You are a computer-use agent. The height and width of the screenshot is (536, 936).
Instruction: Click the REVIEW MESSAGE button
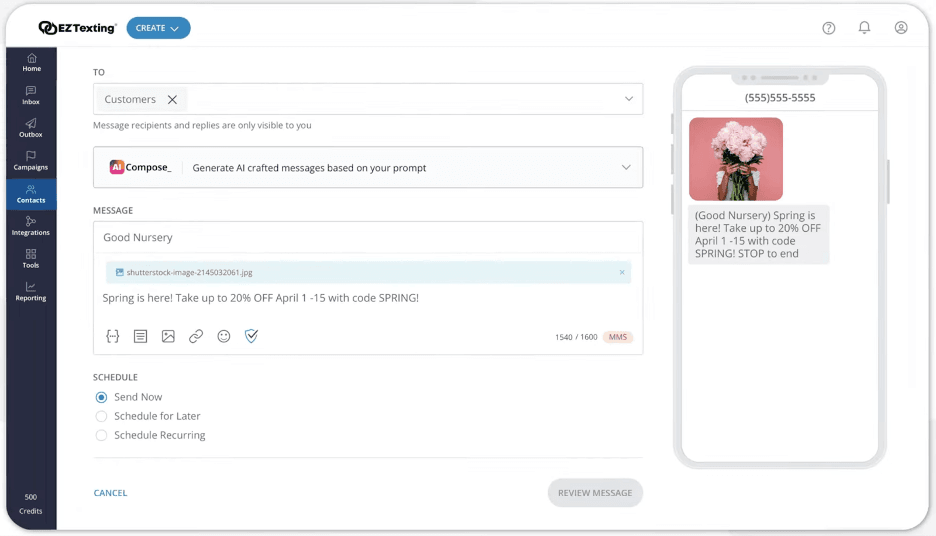[x=595, y=493]
